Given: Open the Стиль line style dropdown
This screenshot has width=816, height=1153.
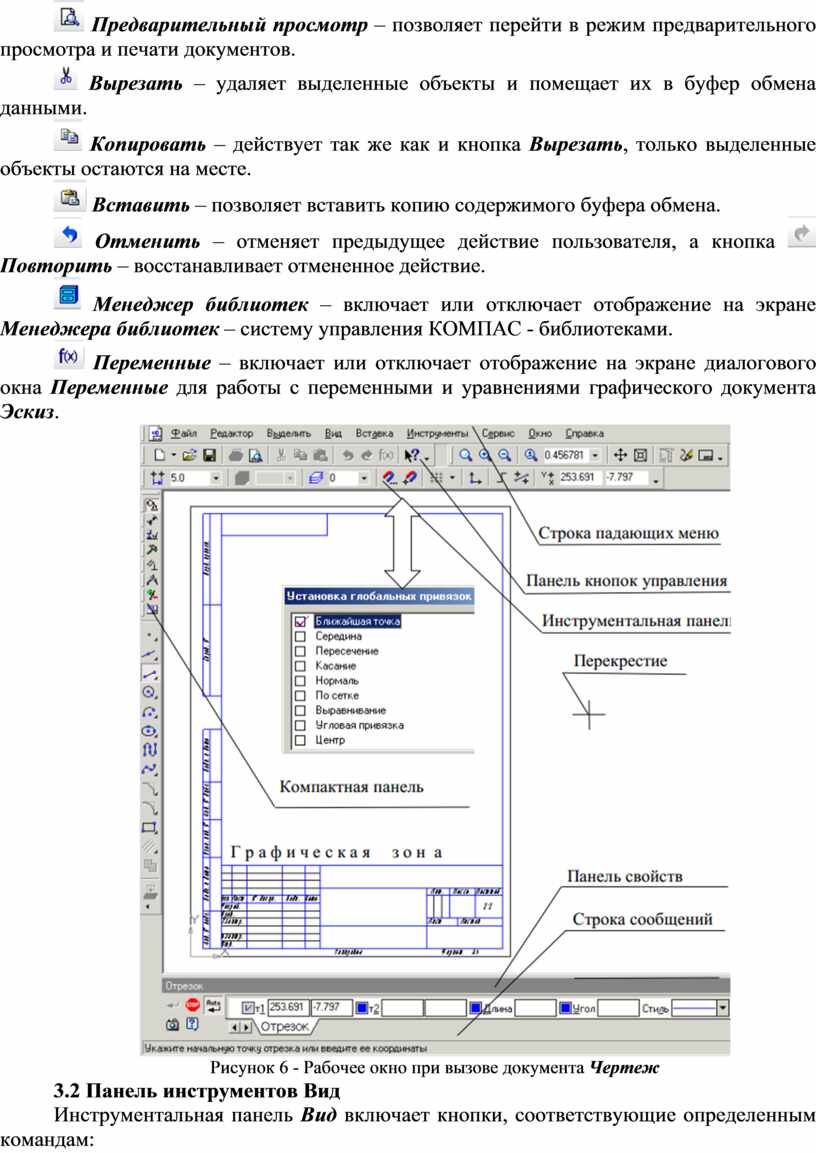Looking at the screenshot, I should coord(723,1008).
